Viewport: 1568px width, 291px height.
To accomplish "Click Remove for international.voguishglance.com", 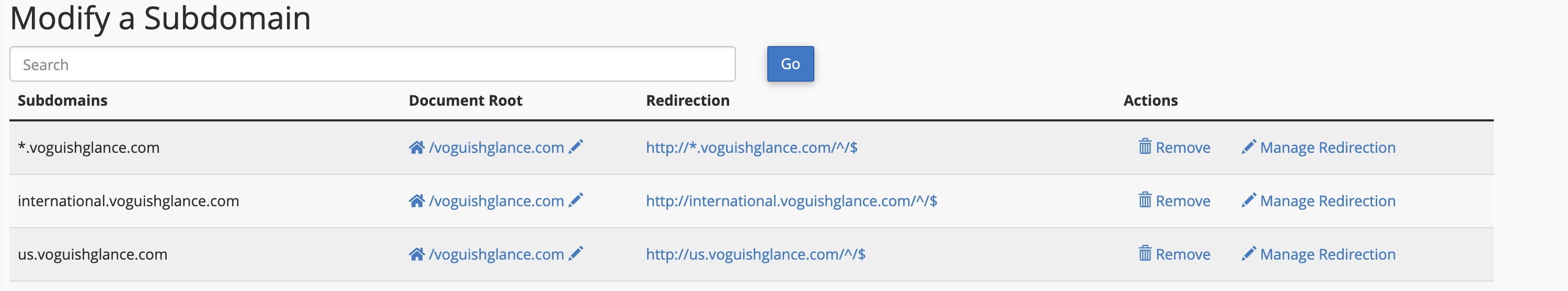I will [1183, 200].
